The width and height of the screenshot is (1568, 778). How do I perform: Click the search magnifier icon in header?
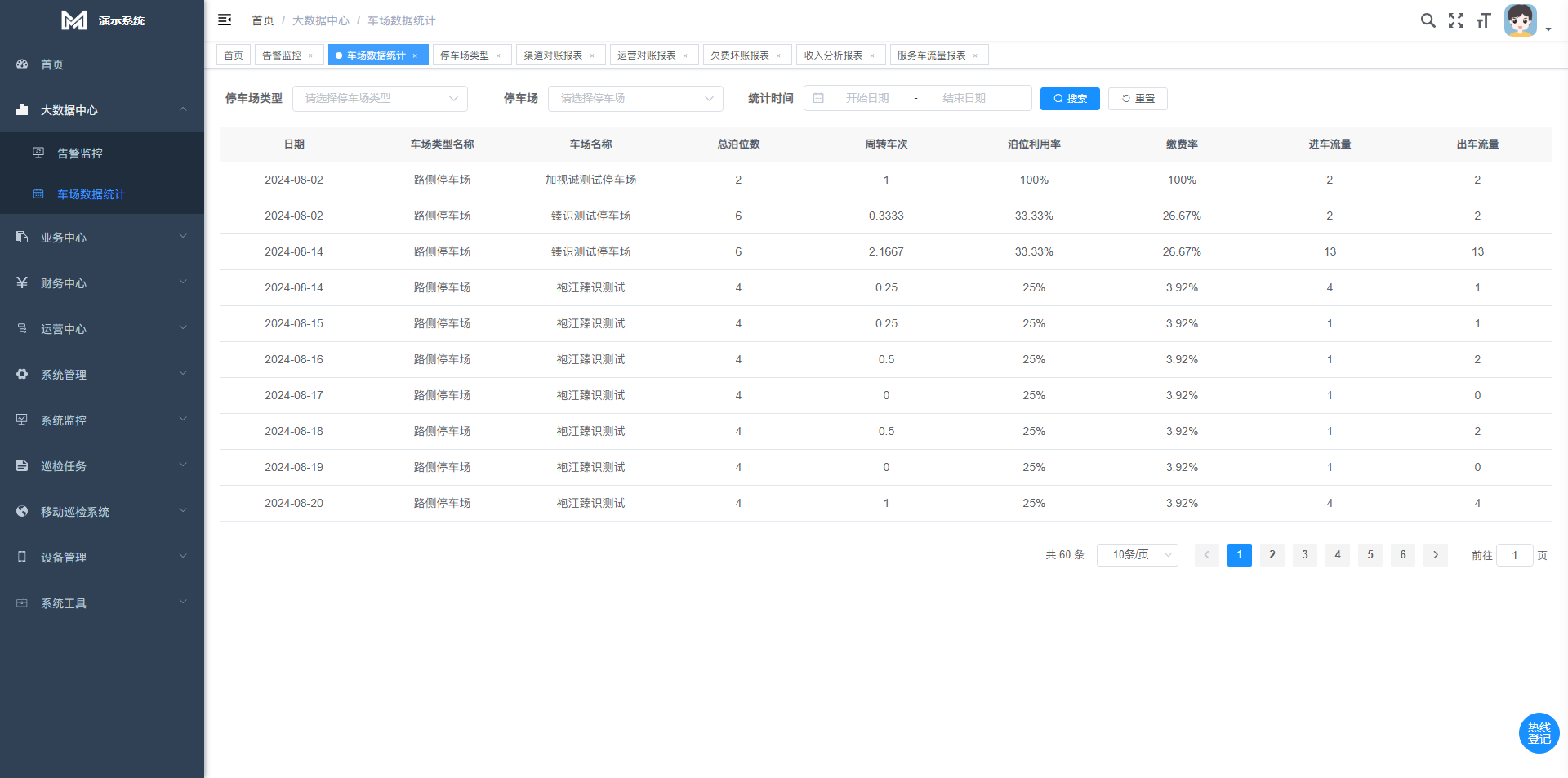coord(1428,20)
